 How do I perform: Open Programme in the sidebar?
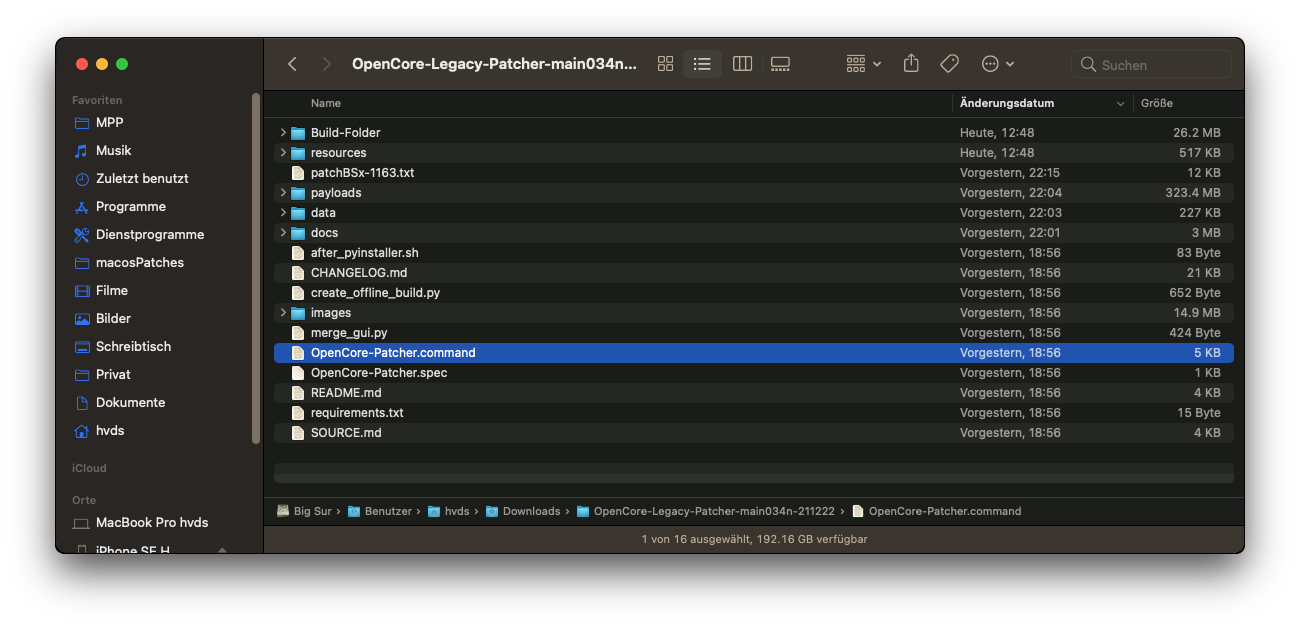[130, 207]
